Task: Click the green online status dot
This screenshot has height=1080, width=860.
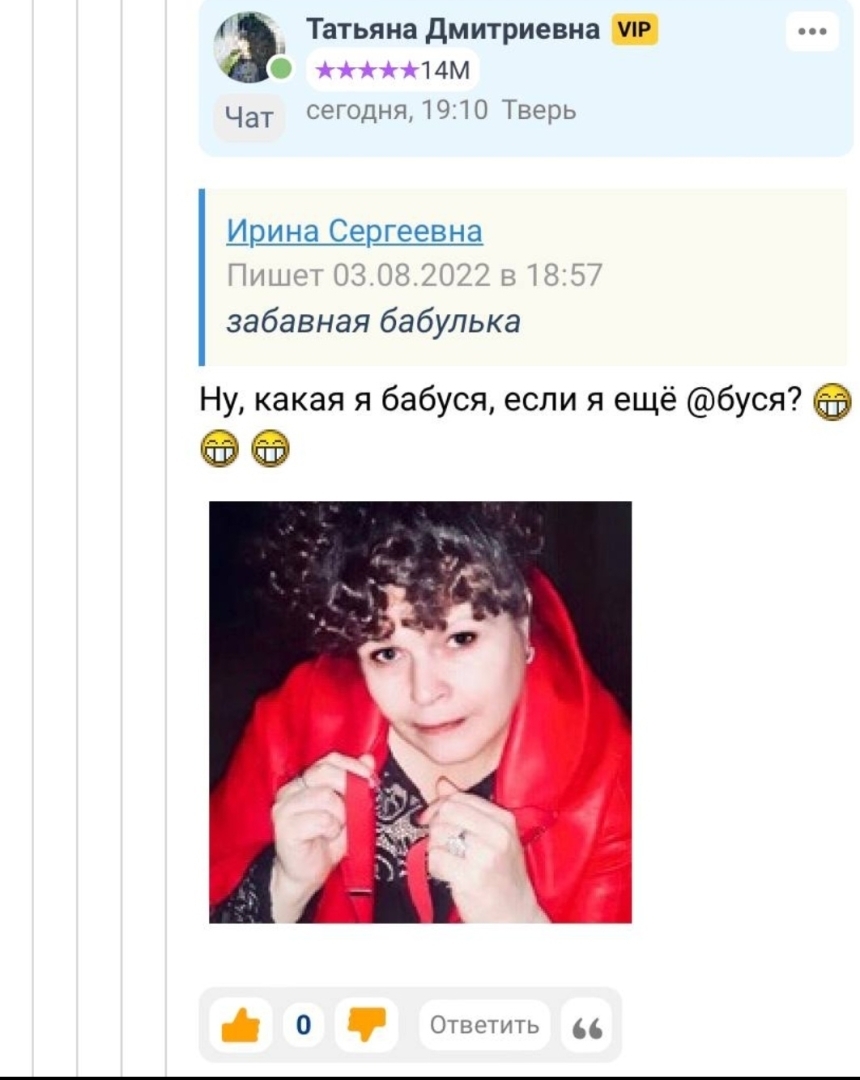Action: tap(280, 69)
